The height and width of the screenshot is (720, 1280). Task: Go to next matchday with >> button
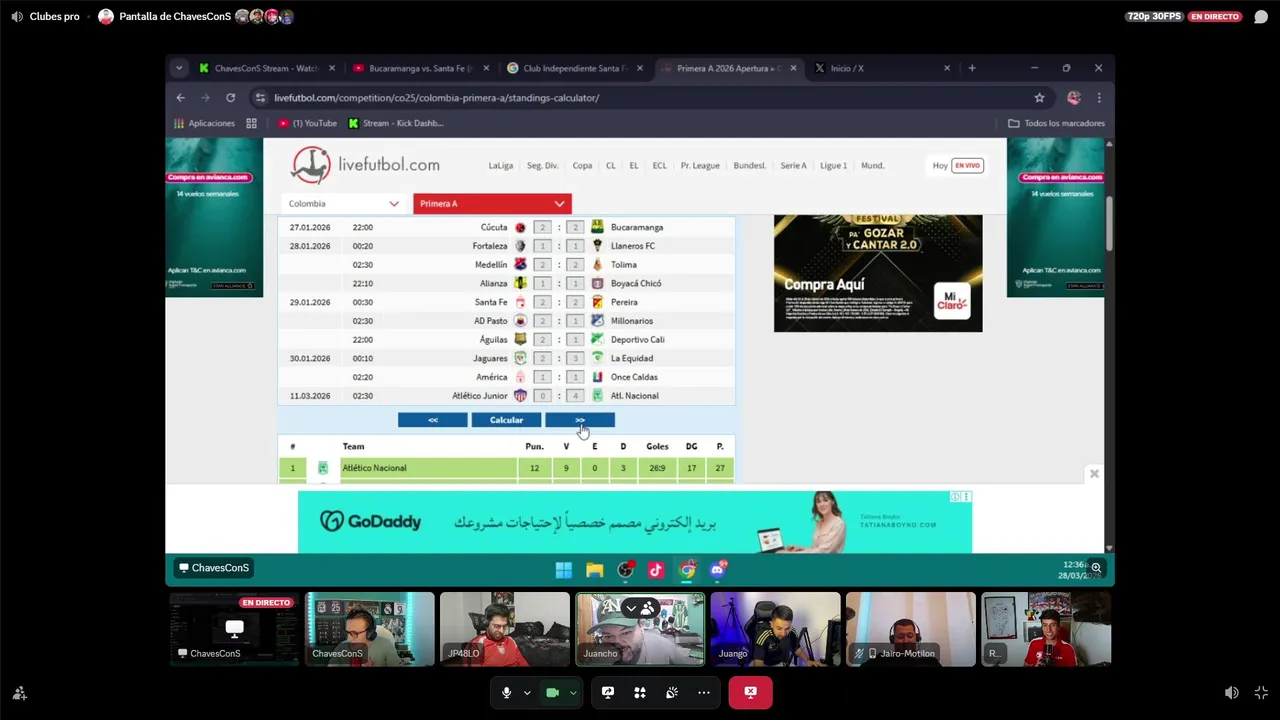[x=580, y=420]
